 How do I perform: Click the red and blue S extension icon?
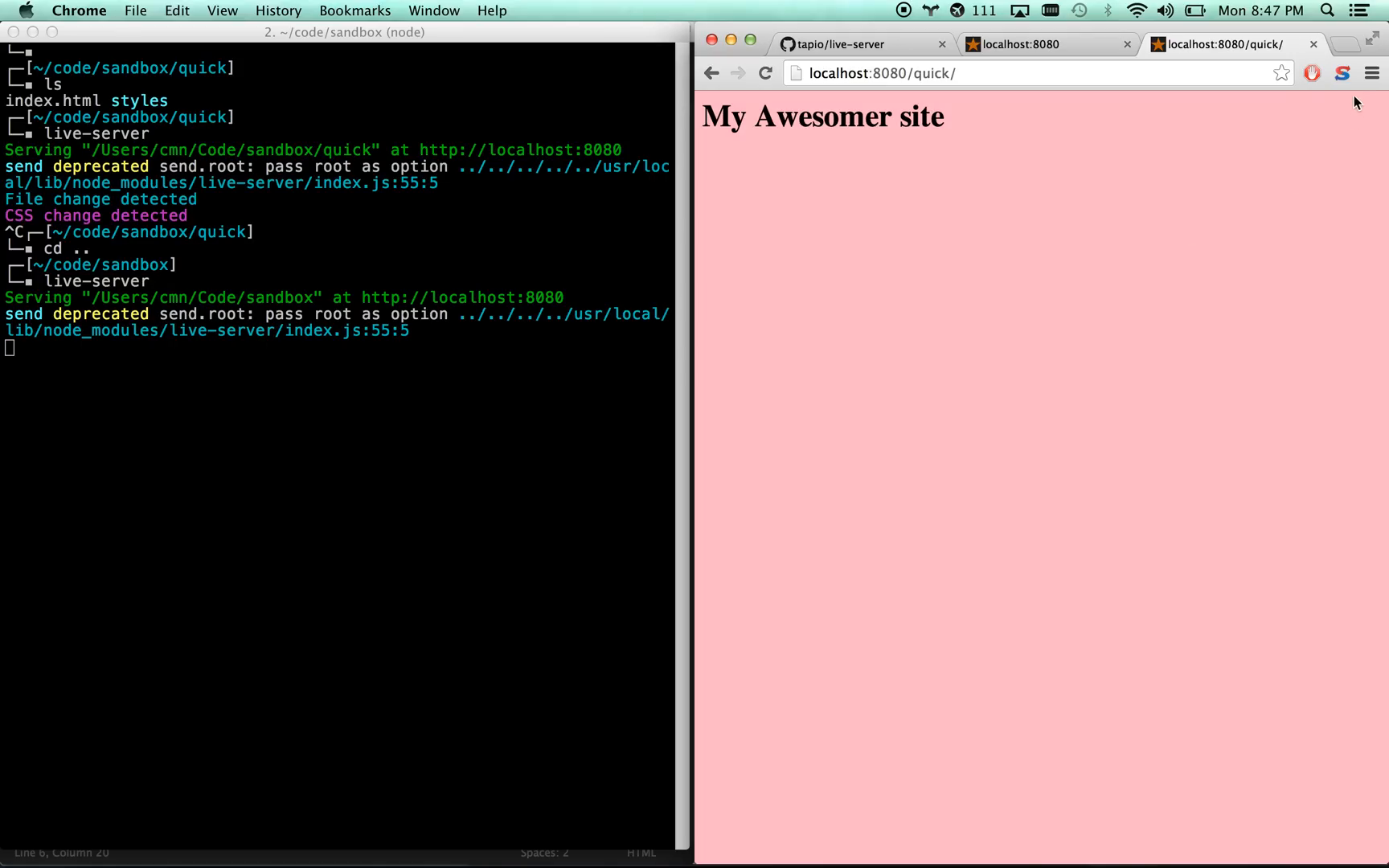(x=1341, y=73)
